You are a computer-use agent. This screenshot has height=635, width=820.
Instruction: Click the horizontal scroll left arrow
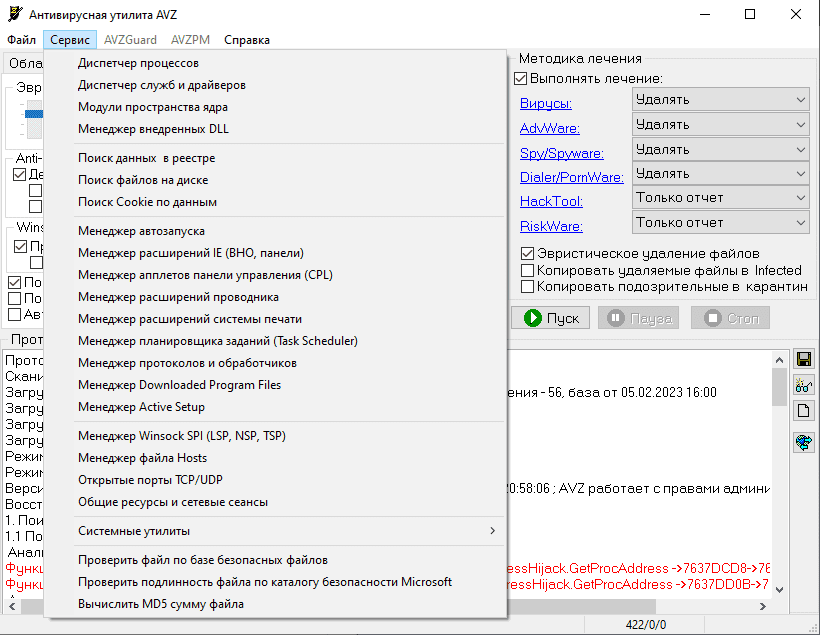click(x=12, y=606)
